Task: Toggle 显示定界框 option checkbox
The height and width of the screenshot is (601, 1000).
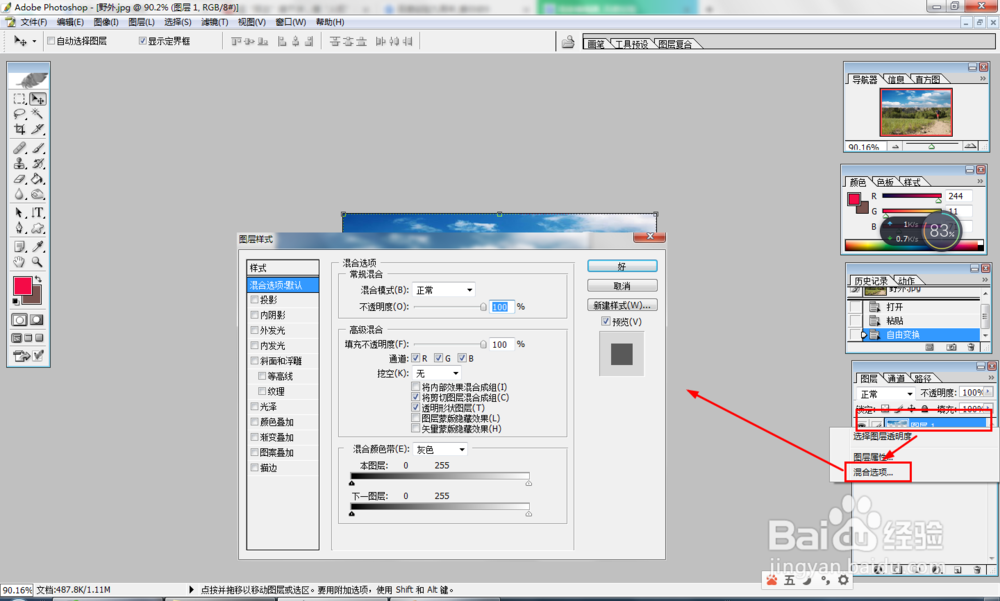Action: click(143, 41)
